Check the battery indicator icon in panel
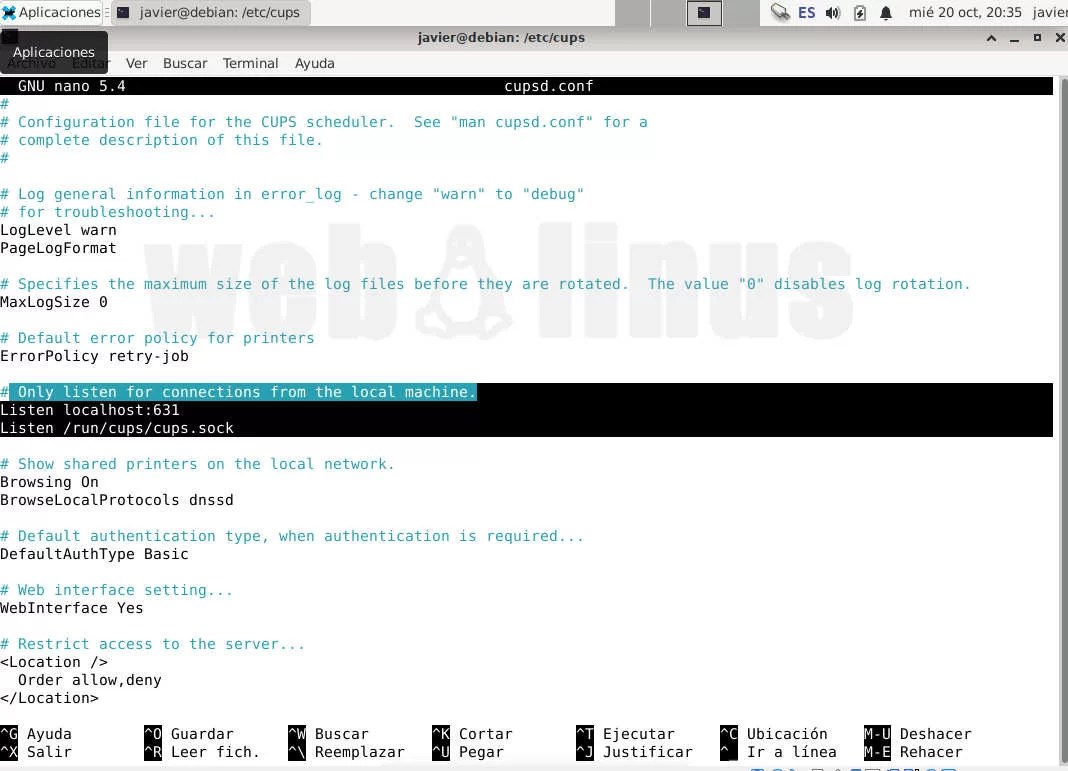This screenshot has height=771, width=1068. [x=860, y=13]
